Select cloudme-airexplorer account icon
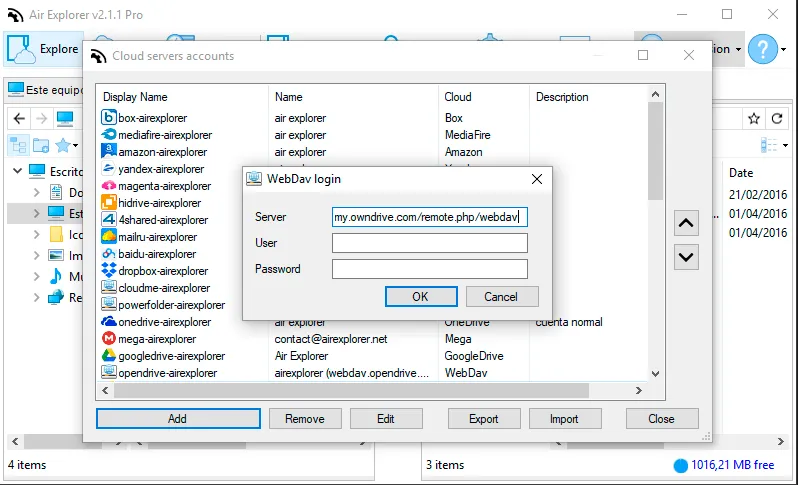This screenshot has height=485, width=798. [x=108, y=287]
